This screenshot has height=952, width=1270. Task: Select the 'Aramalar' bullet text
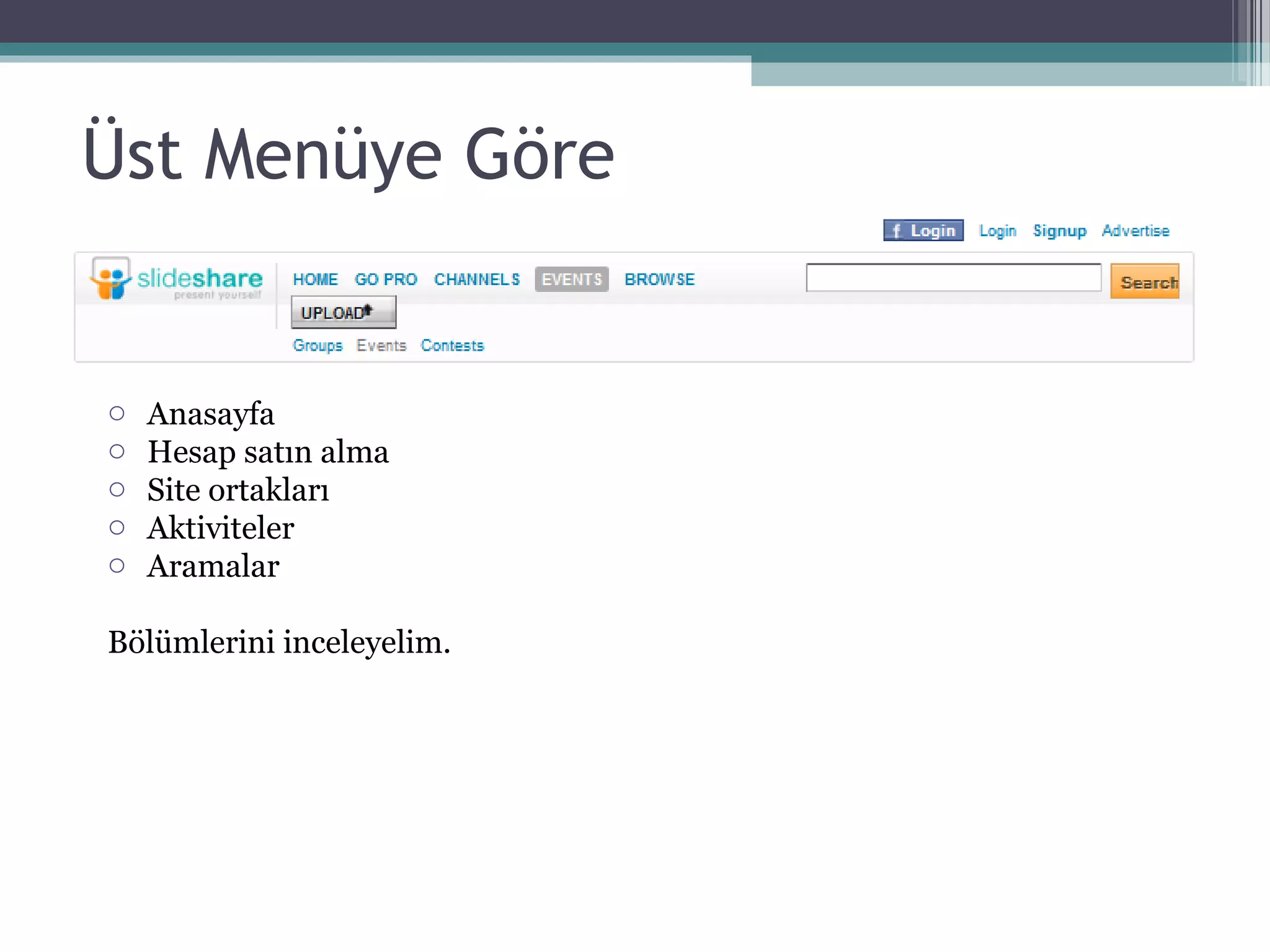pyautogui.click(x=213, y=566)
